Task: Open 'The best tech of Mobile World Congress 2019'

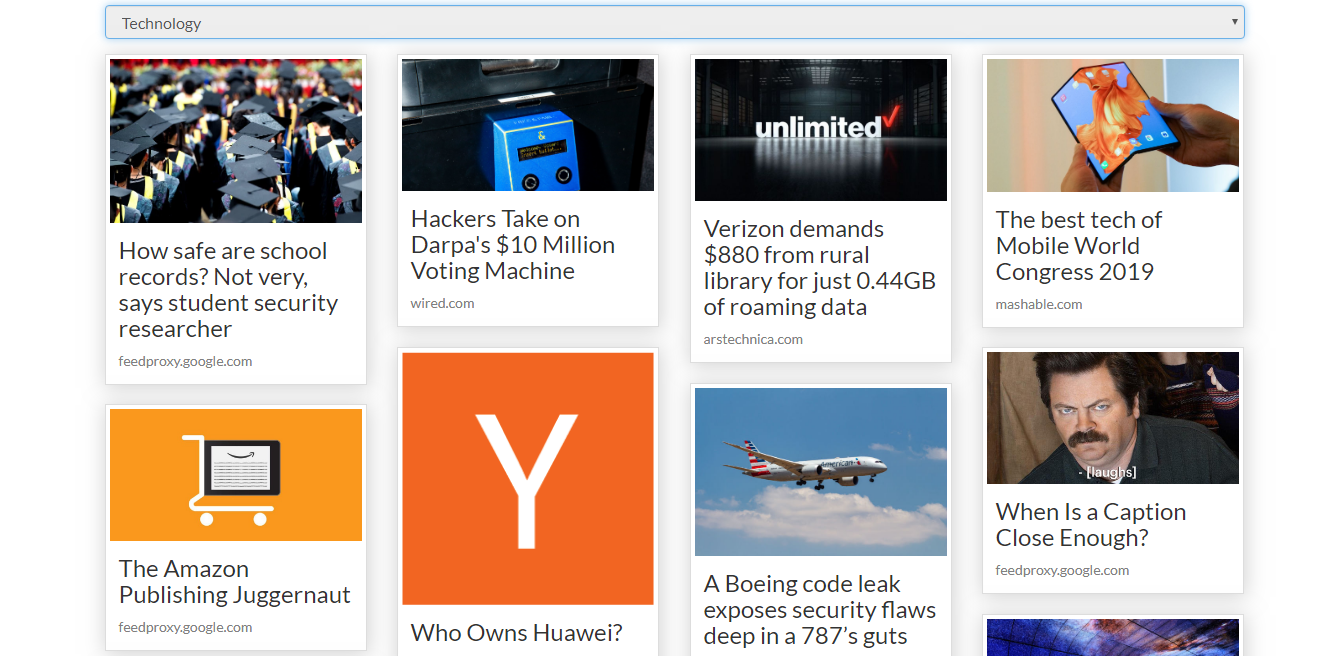Action: click(x=1079, y=246)
